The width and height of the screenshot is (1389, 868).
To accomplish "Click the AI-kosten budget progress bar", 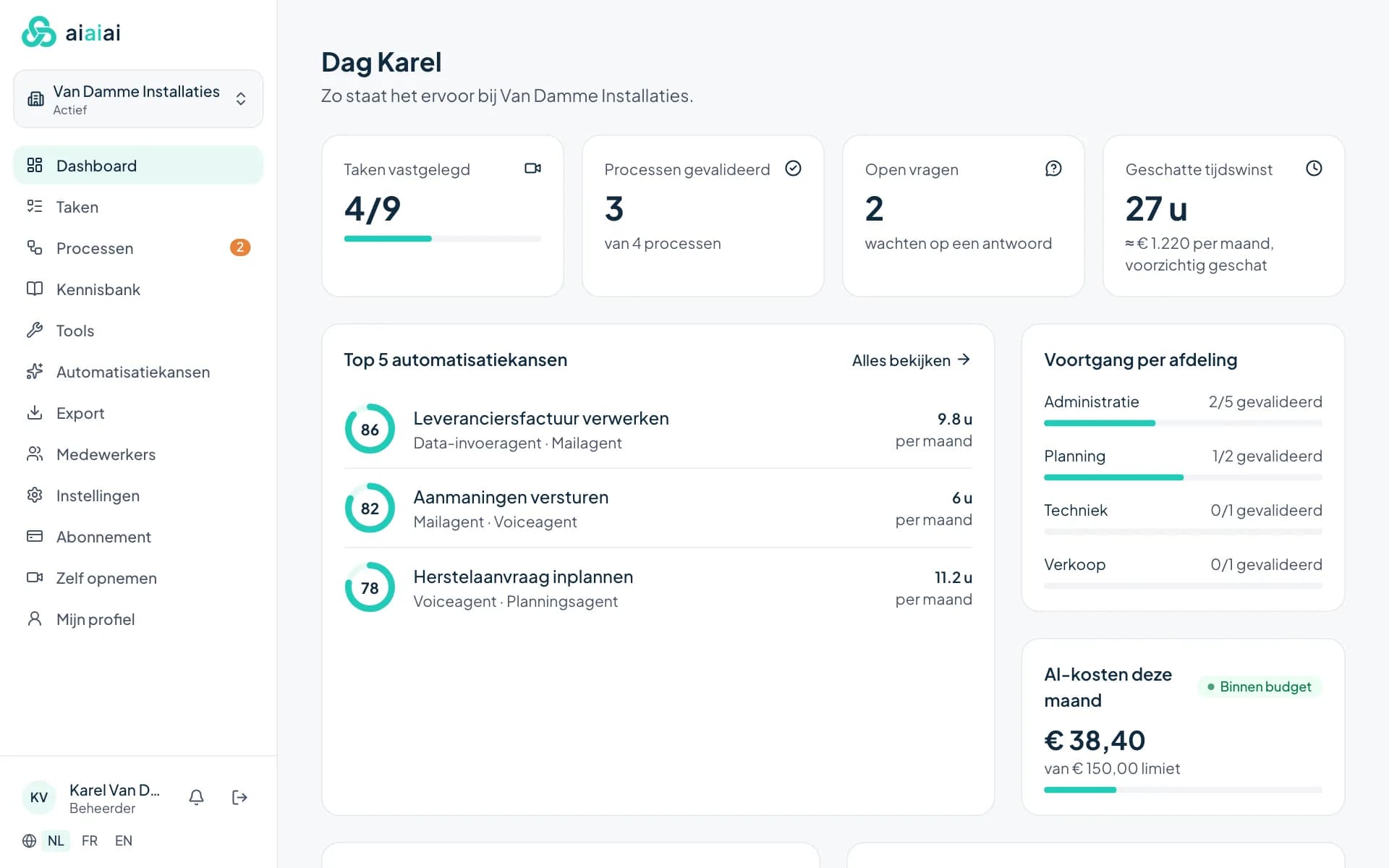I will click(x=1183, y=790).
